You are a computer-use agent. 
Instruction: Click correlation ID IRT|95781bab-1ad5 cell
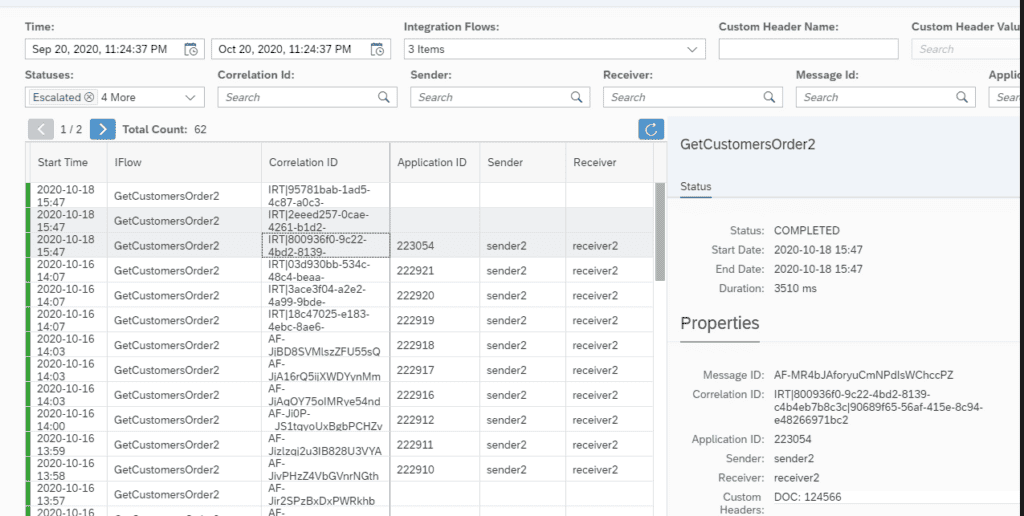coord(326,195)
